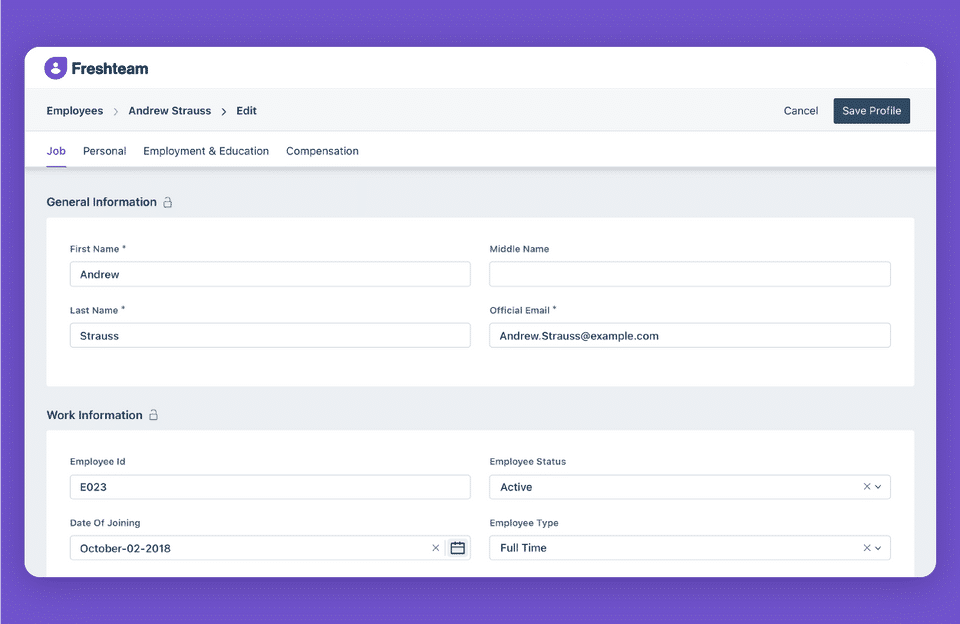Expand the Employee Status dropdown arrow
The height and width of the screenshot is (624, 960).
click(878, 487)
